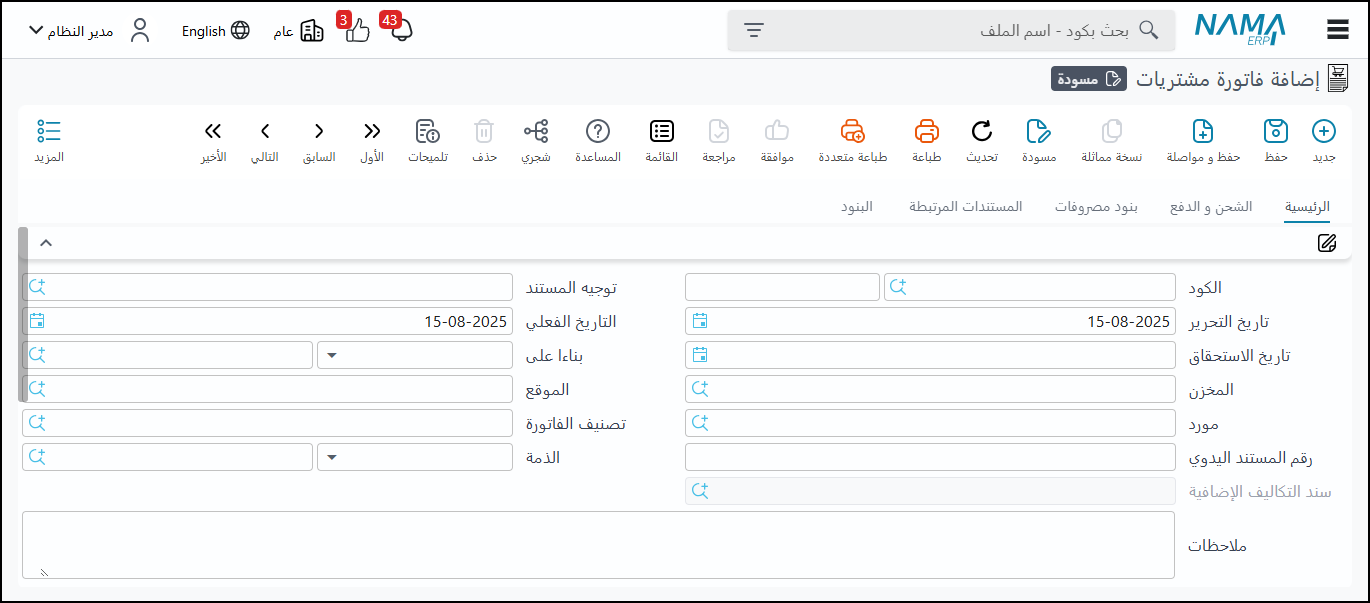Click the ملاحظات notes text area
Viewport: 1370px width, 603px height.
coord(598,545)
